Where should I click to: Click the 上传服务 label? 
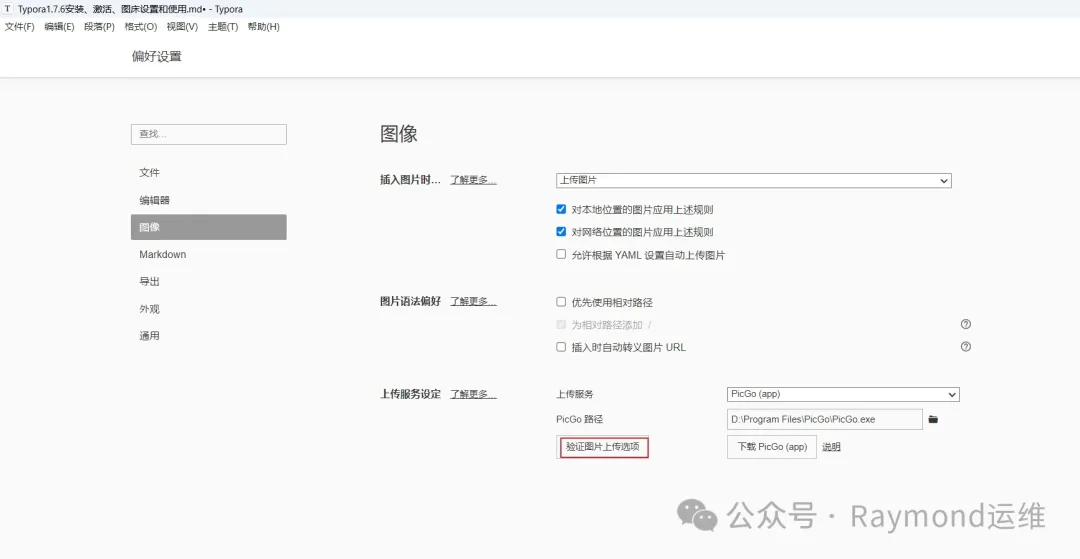click(x=574, y=394)
